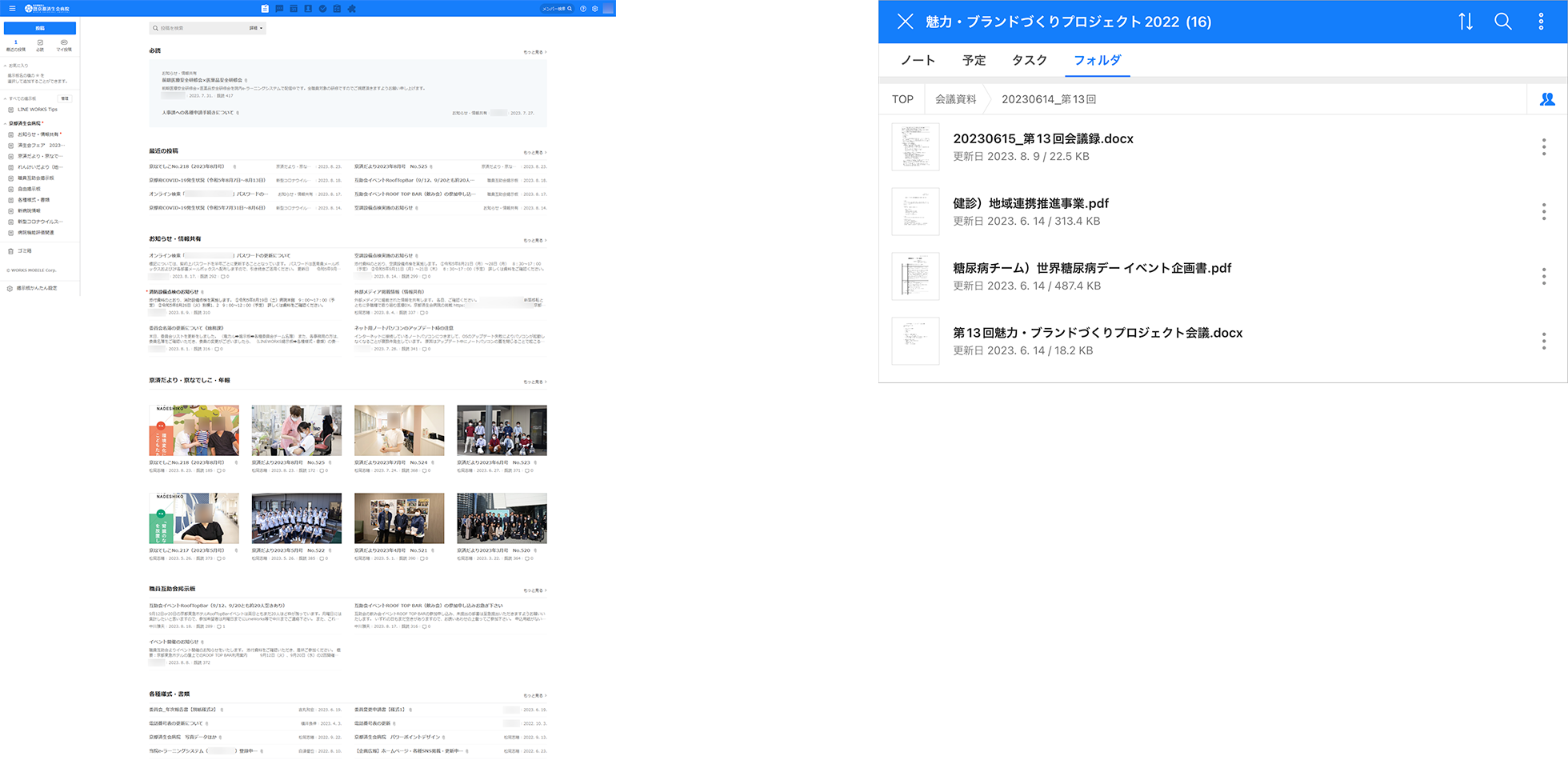1568x784 pixels.
Task: Open the settings gear in top bar
Action: 594,9
